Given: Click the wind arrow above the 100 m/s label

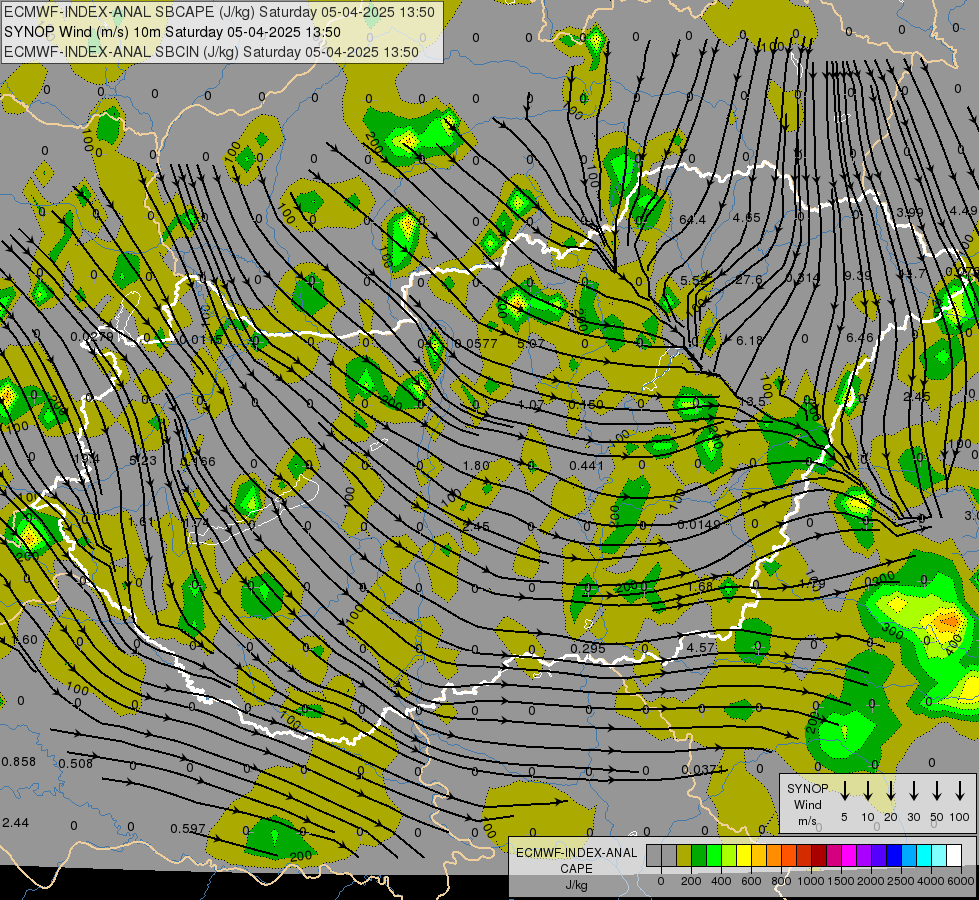Looking at the screenshot, I should click(960, 791).
